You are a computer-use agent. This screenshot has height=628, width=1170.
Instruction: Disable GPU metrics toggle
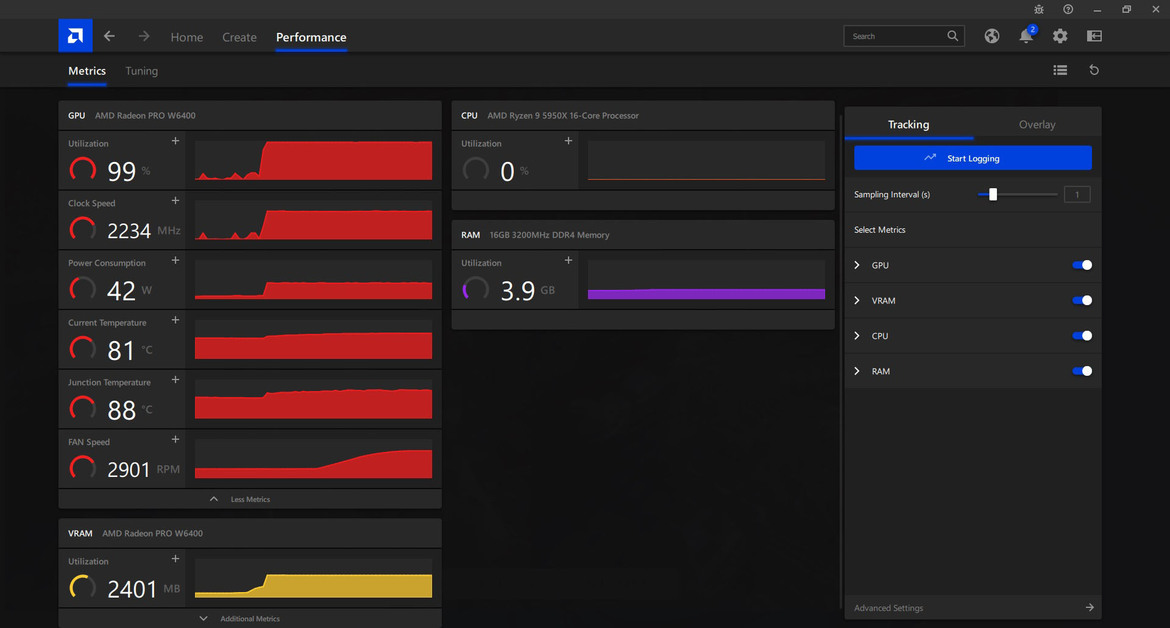(1082, 266)
